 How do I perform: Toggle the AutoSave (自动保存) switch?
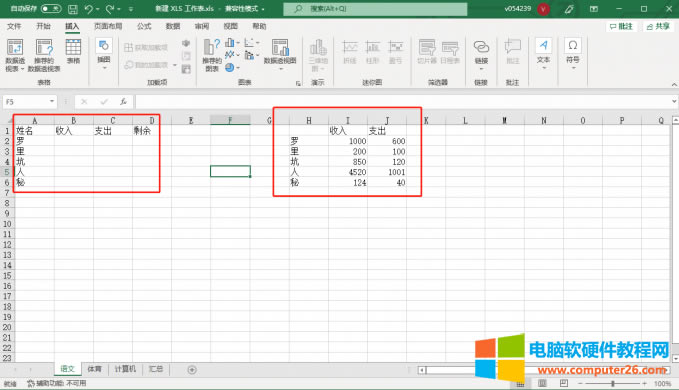(51, 9)
